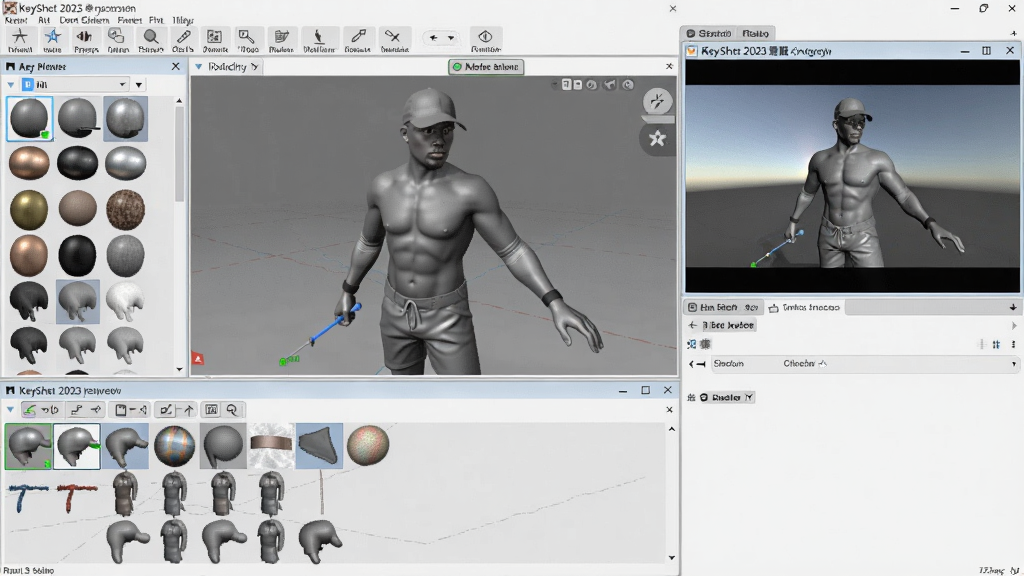The width and height of the screenshot is (1024, 576).
Task: Select the red T-shaped thumbnail
Action: (76, 498)
